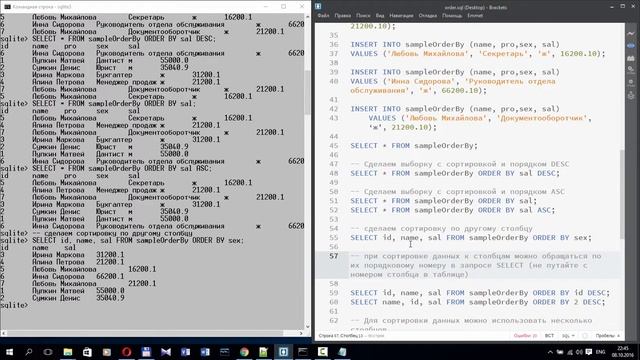Click the DESC comment on line 47

(460, 164)
